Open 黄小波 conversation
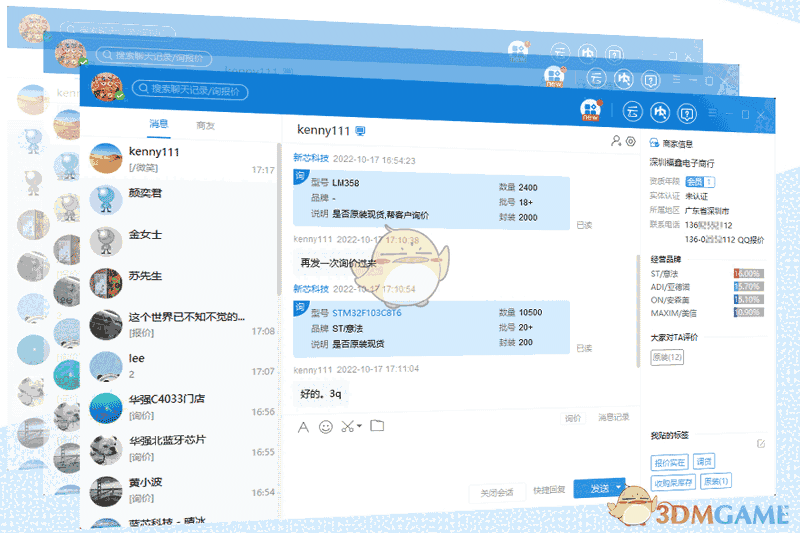Screen dimensions: 800x533 (179, 490)
